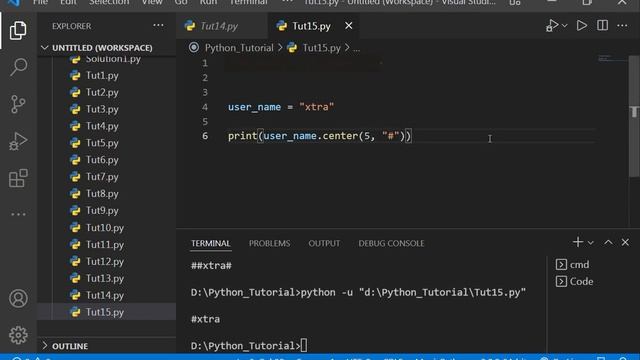The width and height of the screenshot is (640, 360).
Task: Open Run and Debug view icon
Action: pyautogui.click(x=18, y=141)
